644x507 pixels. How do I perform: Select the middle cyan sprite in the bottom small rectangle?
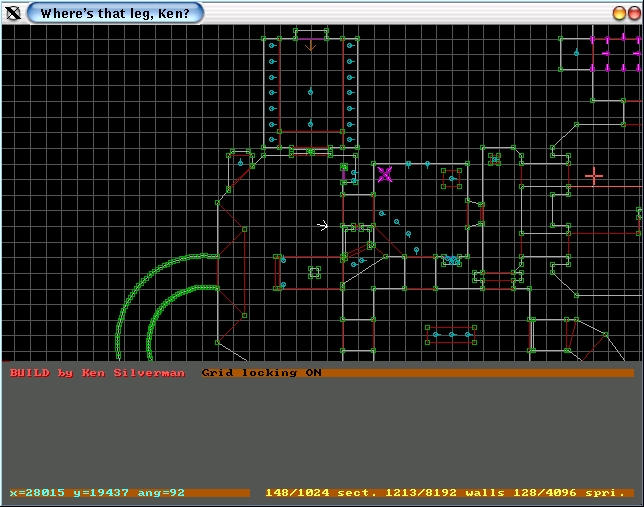tap(451, 334)
